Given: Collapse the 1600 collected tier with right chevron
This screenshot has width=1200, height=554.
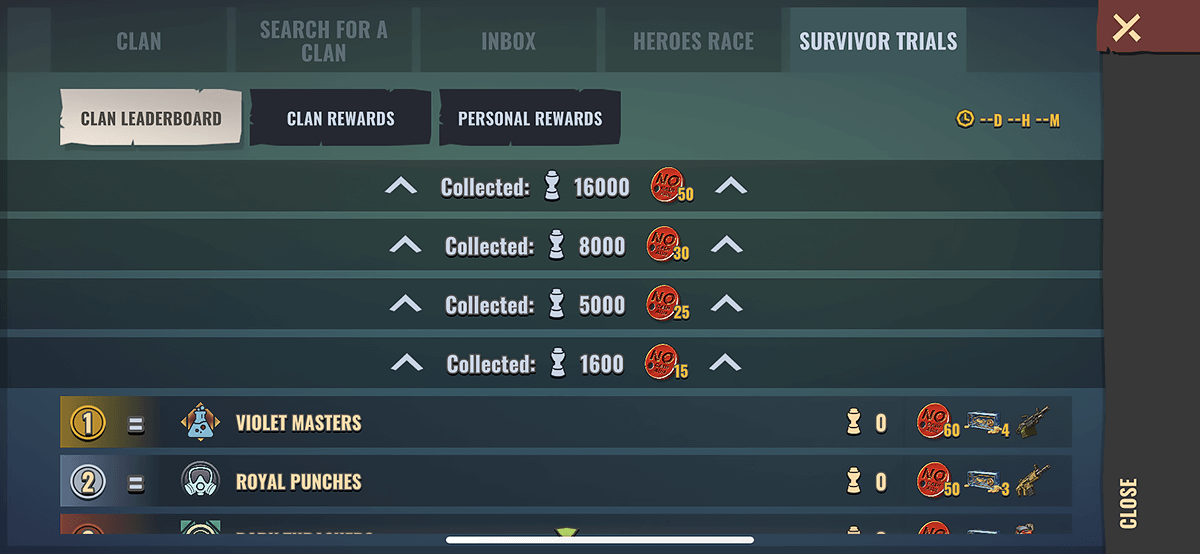Looking at the screenshot, I should pyautogui.click(x=726, y=363).
